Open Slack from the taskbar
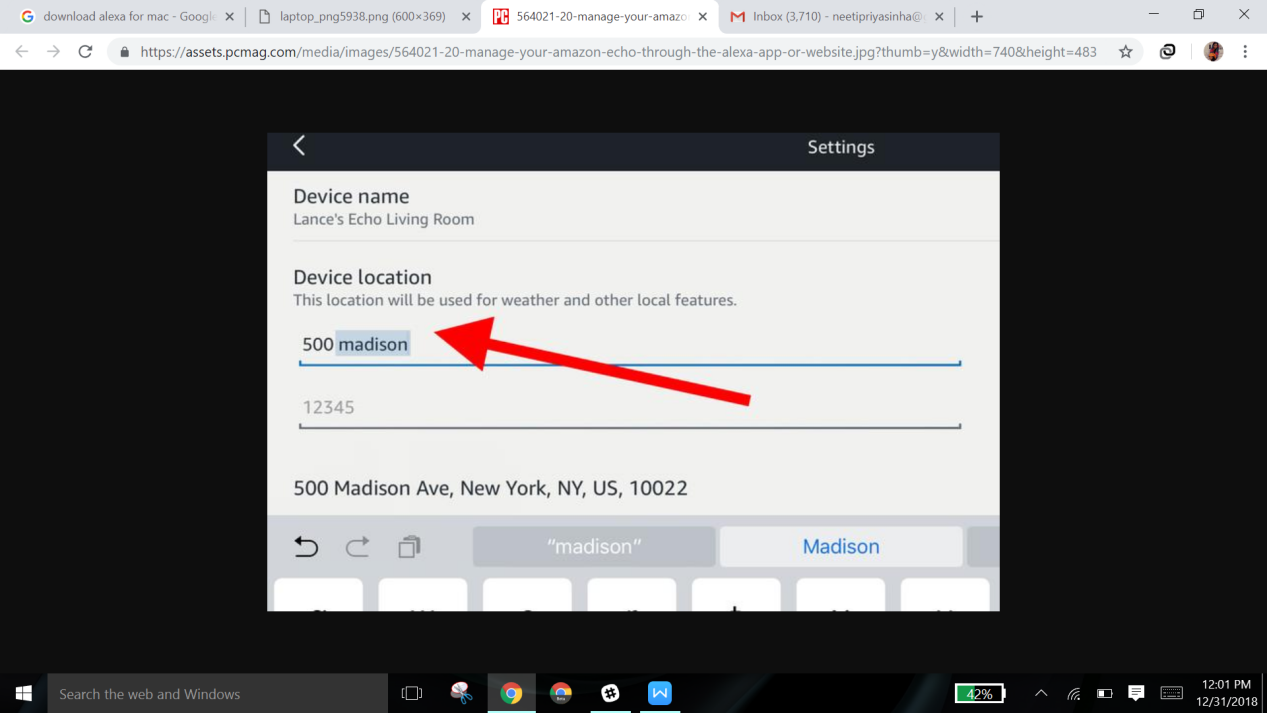 [610, 693]
